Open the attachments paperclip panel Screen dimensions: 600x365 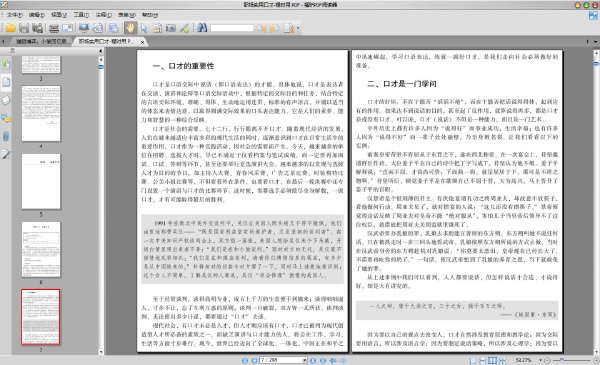pos(6,136)
